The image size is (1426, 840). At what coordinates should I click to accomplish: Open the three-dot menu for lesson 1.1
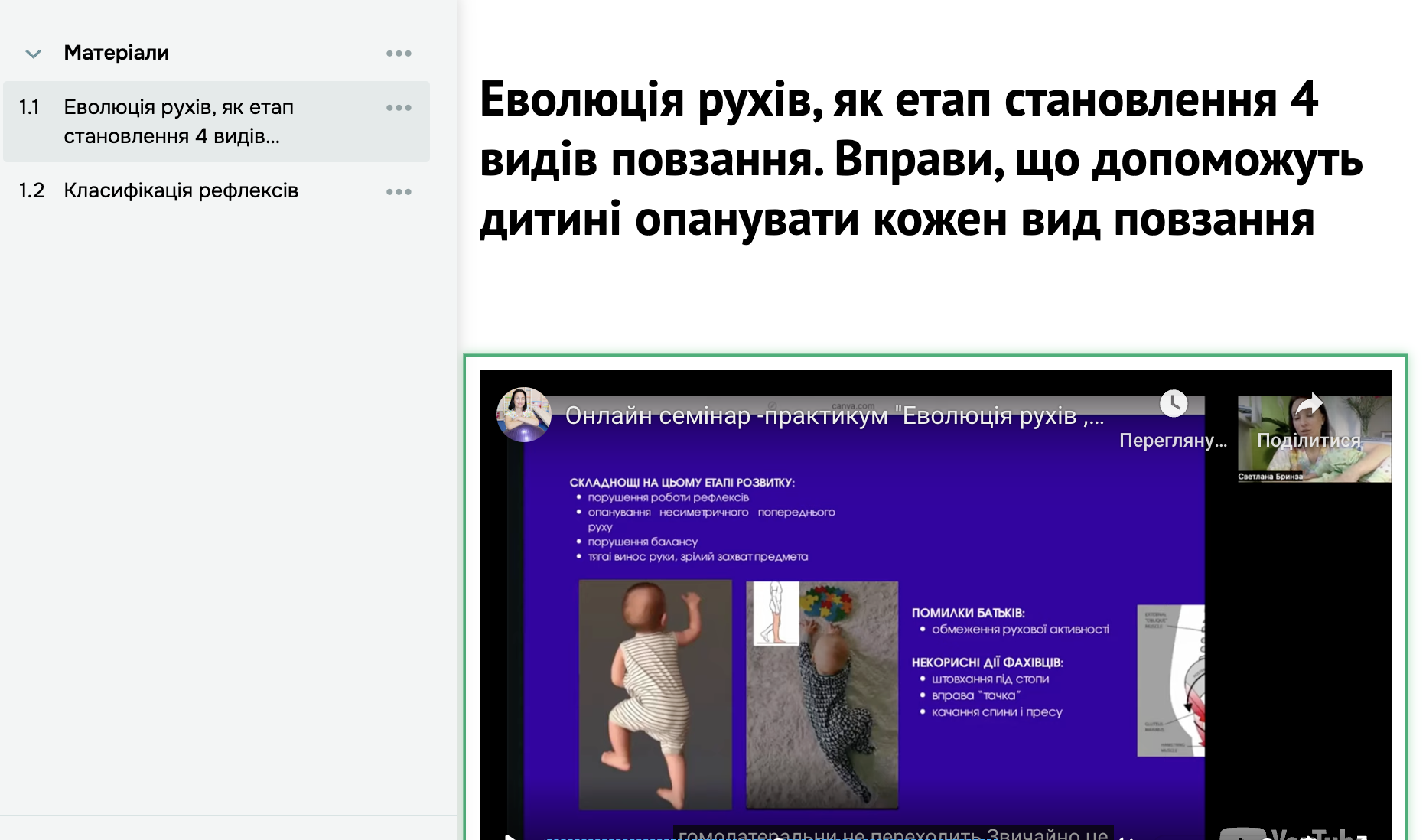(x=399, y=107)
